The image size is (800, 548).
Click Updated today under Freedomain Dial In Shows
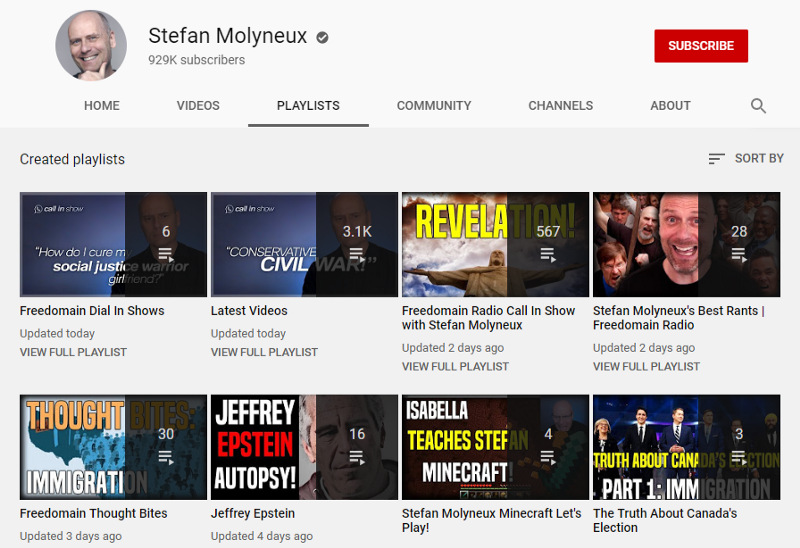(57, 333)
